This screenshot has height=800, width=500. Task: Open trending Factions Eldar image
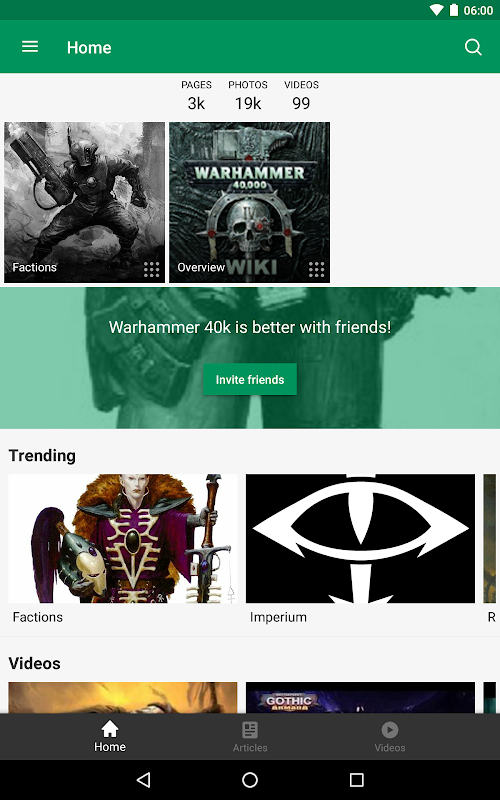123,539
